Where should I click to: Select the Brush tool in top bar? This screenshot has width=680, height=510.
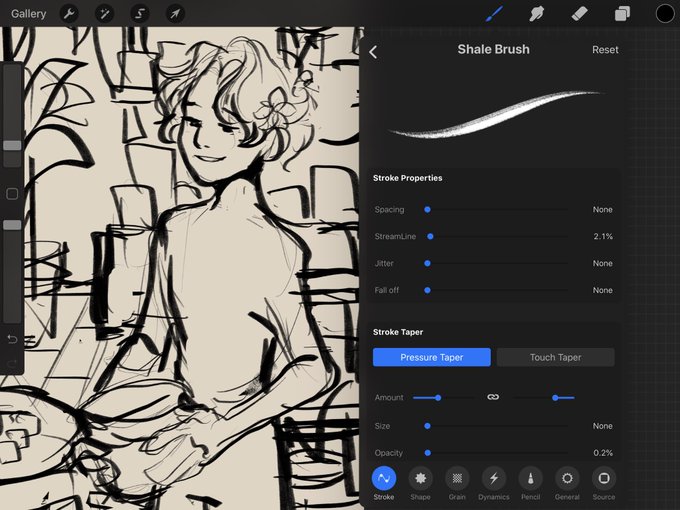coord(494,14)
